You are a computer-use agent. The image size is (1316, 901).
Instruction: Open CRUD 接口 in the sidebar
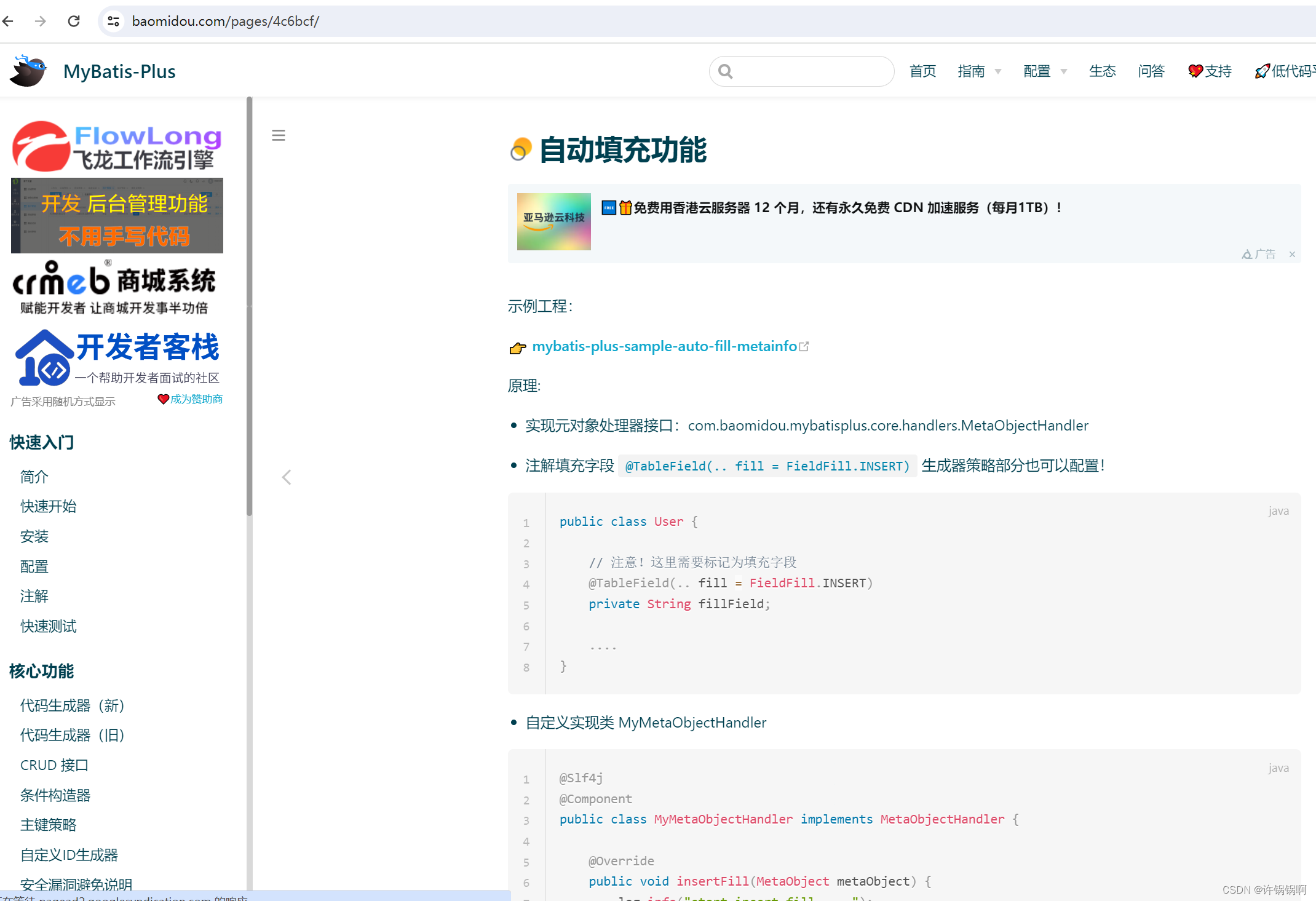[x=54, y=765]
